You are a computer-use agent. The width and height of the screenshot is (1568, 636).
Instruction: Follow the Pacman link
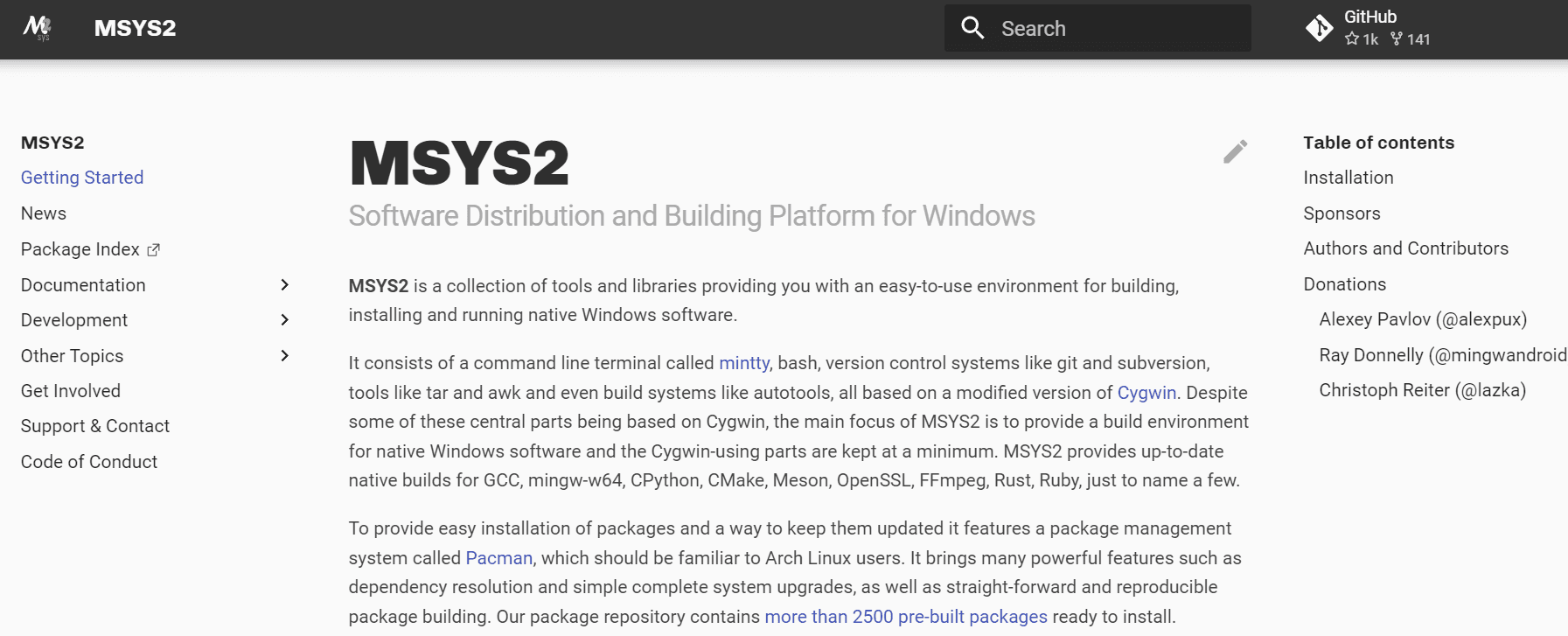(x=499, y=558)
